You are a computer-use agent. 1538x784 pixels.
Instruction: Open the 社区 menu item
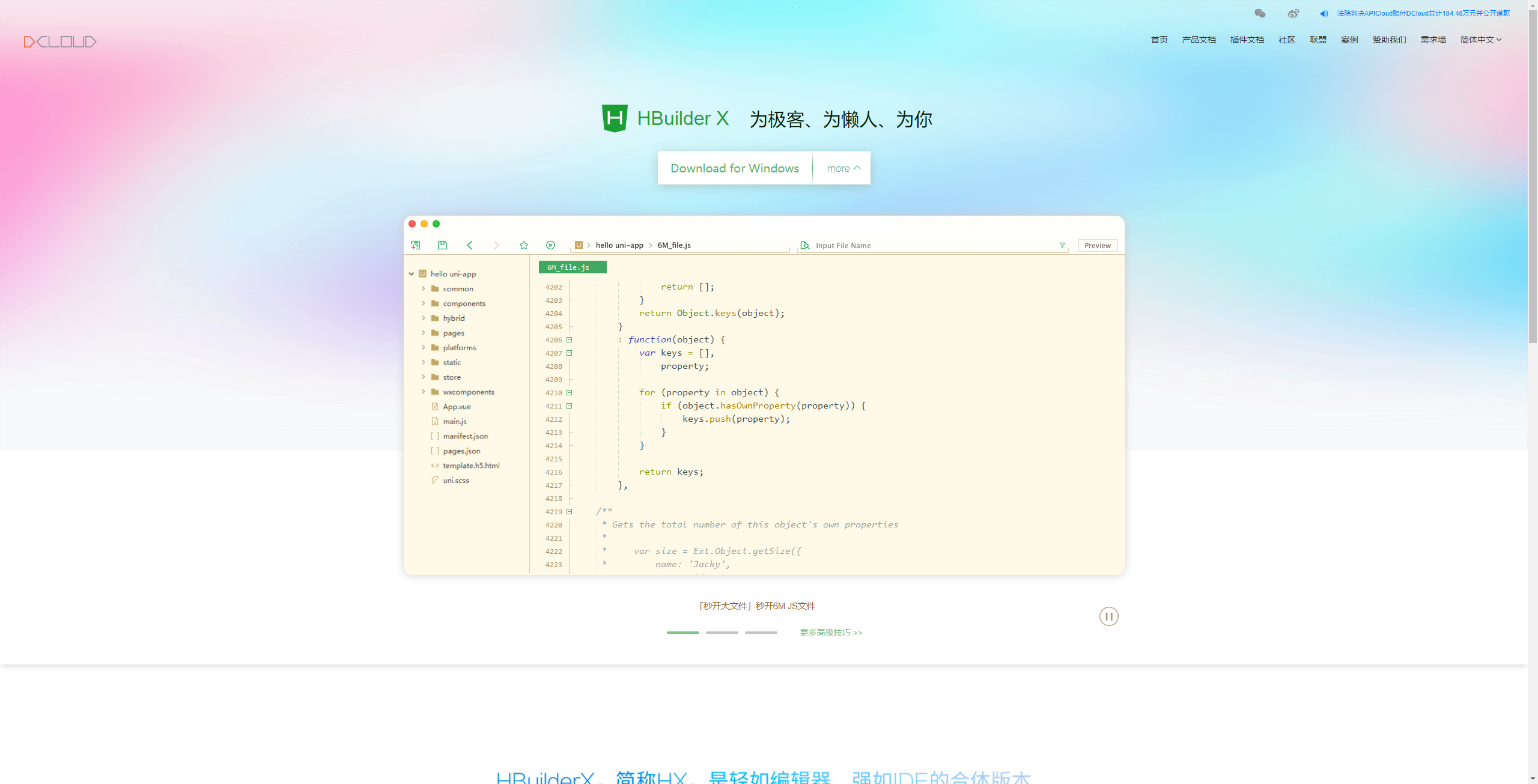(1286, 40)
